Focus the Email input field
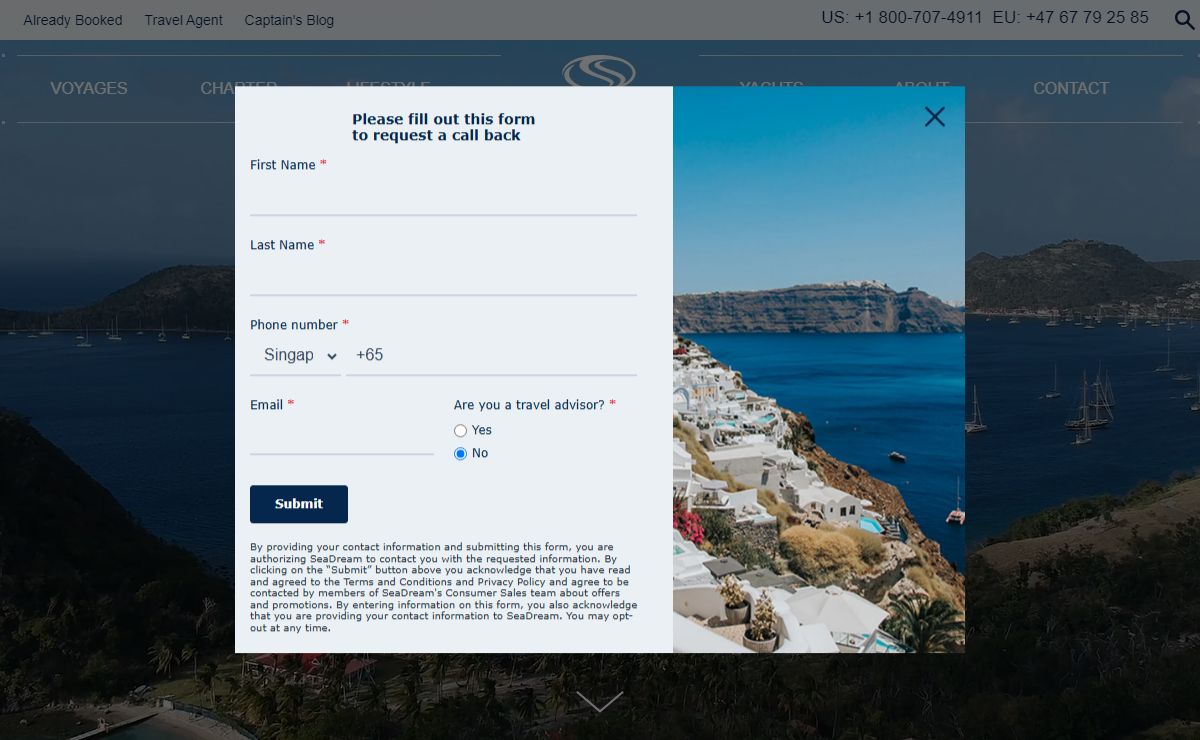 click(x=342, y=436)
